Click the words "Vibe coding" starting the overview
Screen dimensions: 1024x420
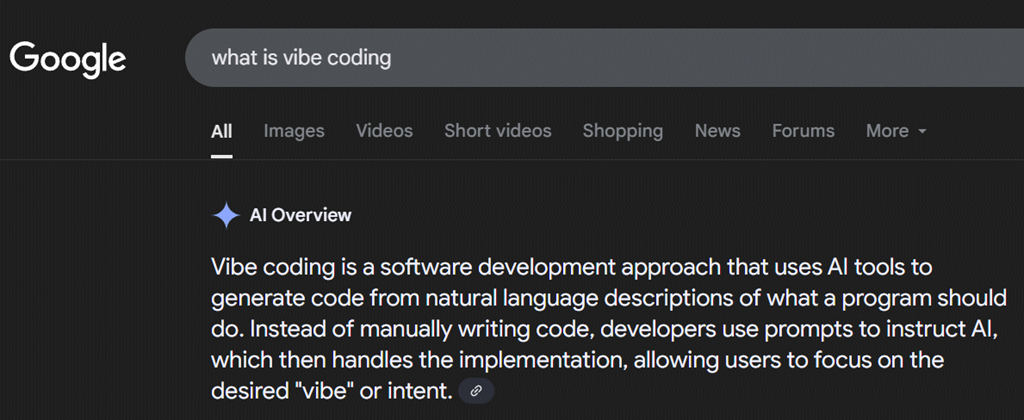point(264,268)
